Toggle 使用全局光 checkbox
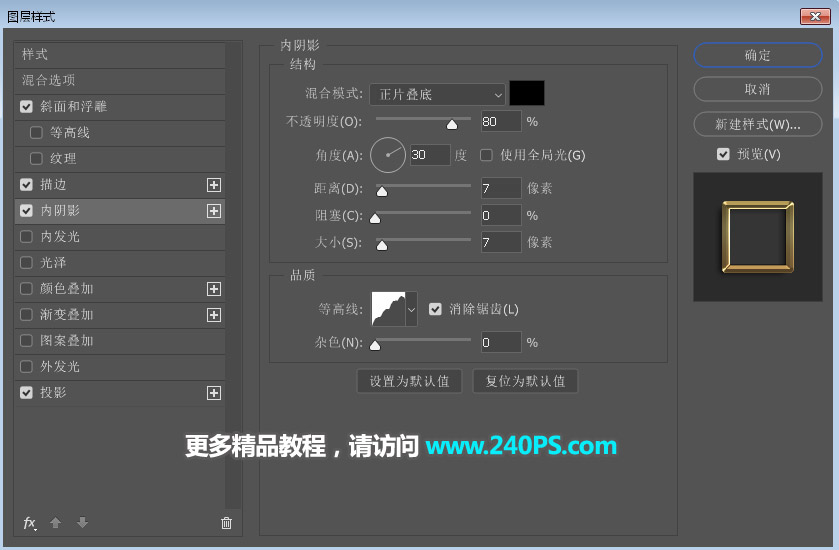Screen dimensions: 839x550 [486, 155]
